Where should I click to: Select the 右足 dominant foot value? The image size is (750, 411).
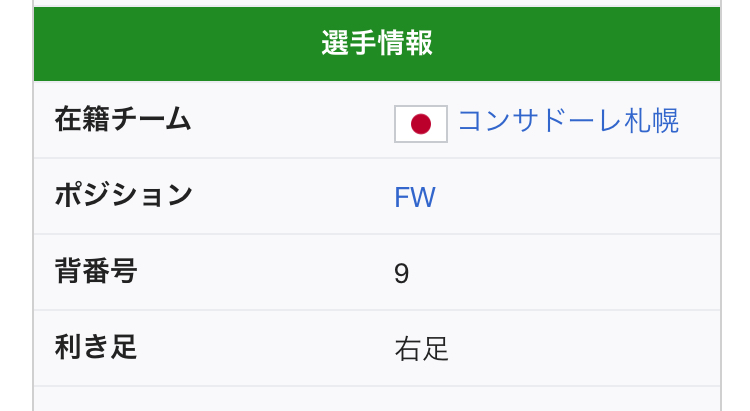422,349
